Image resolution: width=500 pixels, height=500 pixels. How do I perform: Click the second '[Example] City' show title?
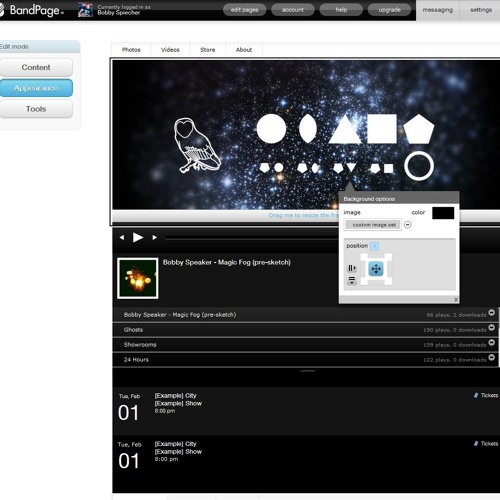pos(175,444)
